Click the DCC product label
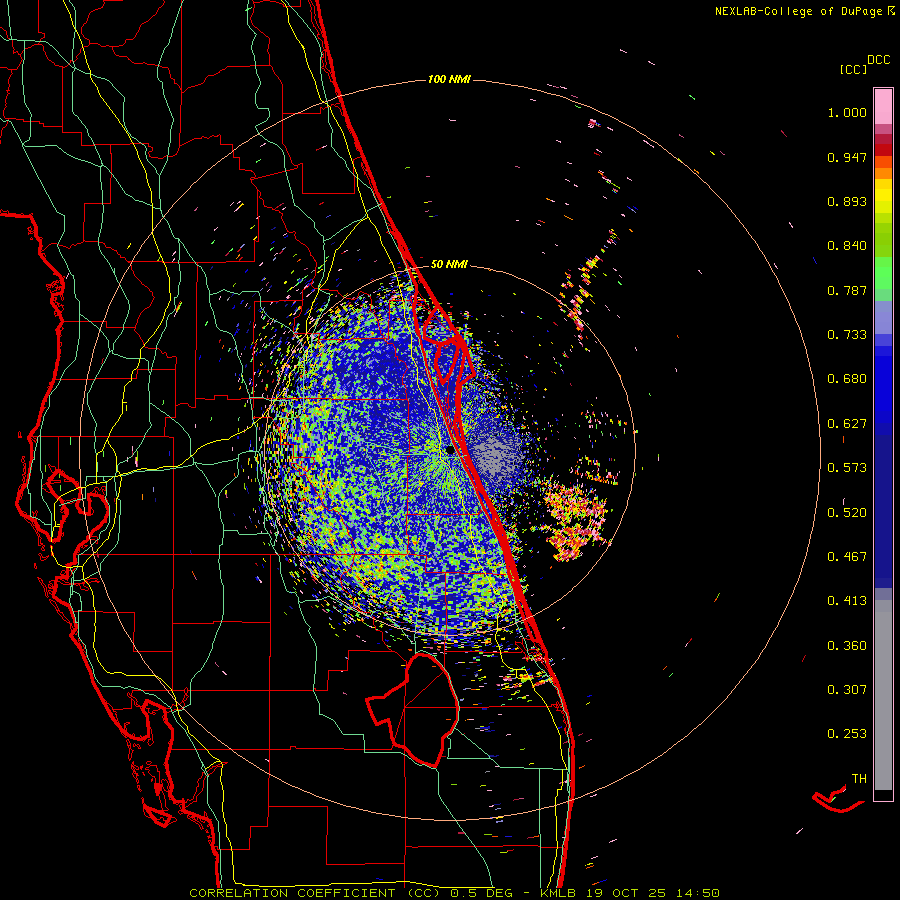This screenshot has width=900, height=900. click(x=878, y=60)
